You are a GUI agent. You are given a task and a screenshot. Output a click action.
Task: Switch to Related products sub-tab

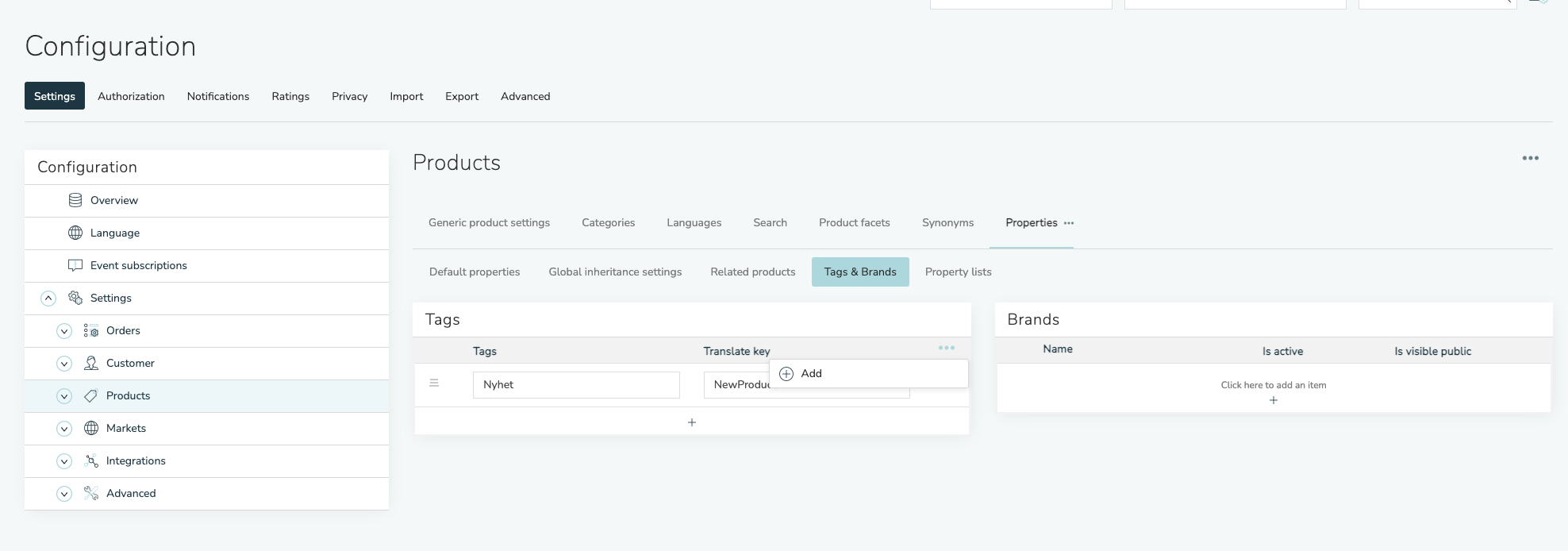pos(753,272)
